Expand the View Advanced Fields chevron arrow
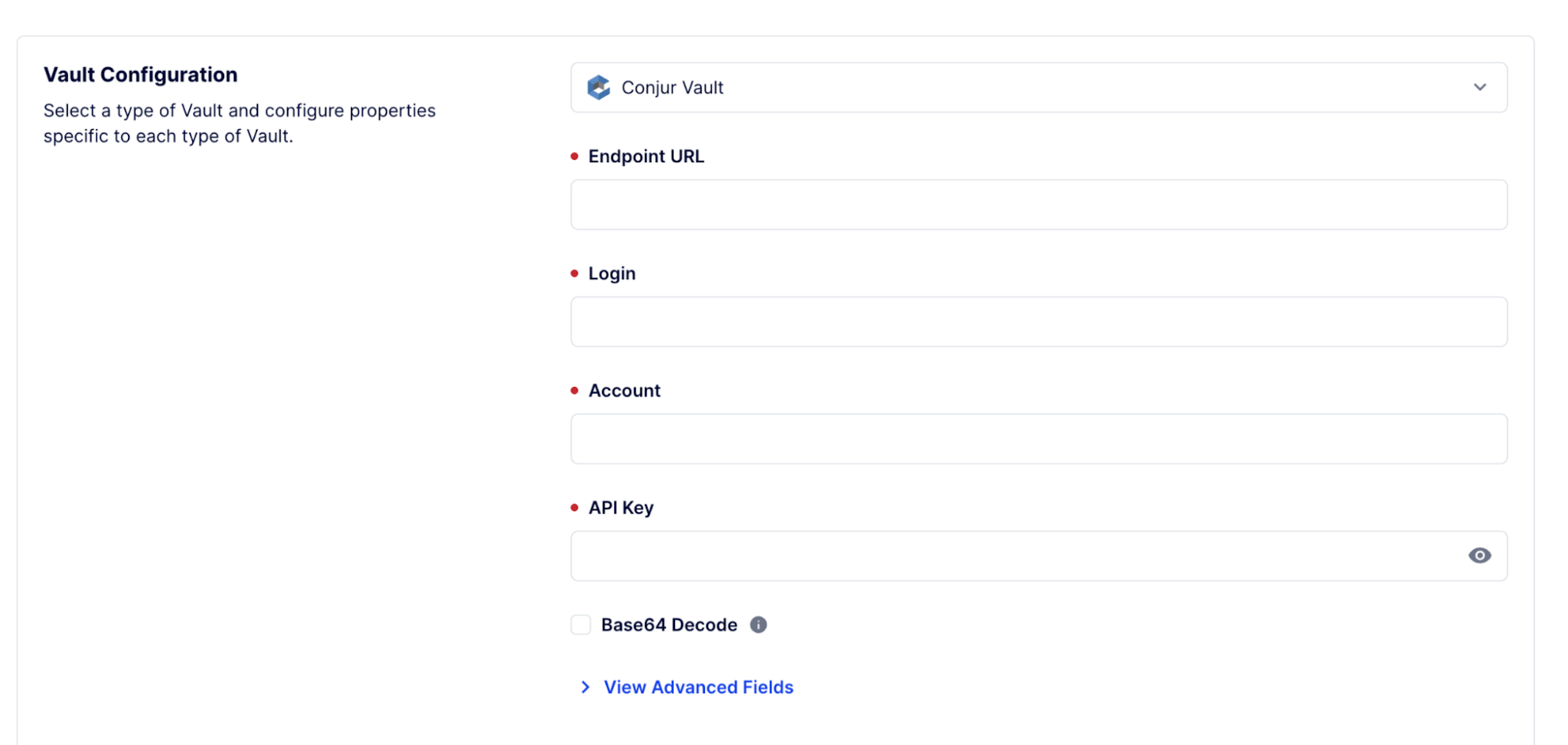Screen dimensions: 1568x745 pyautogui.click(x=585, y=687)
